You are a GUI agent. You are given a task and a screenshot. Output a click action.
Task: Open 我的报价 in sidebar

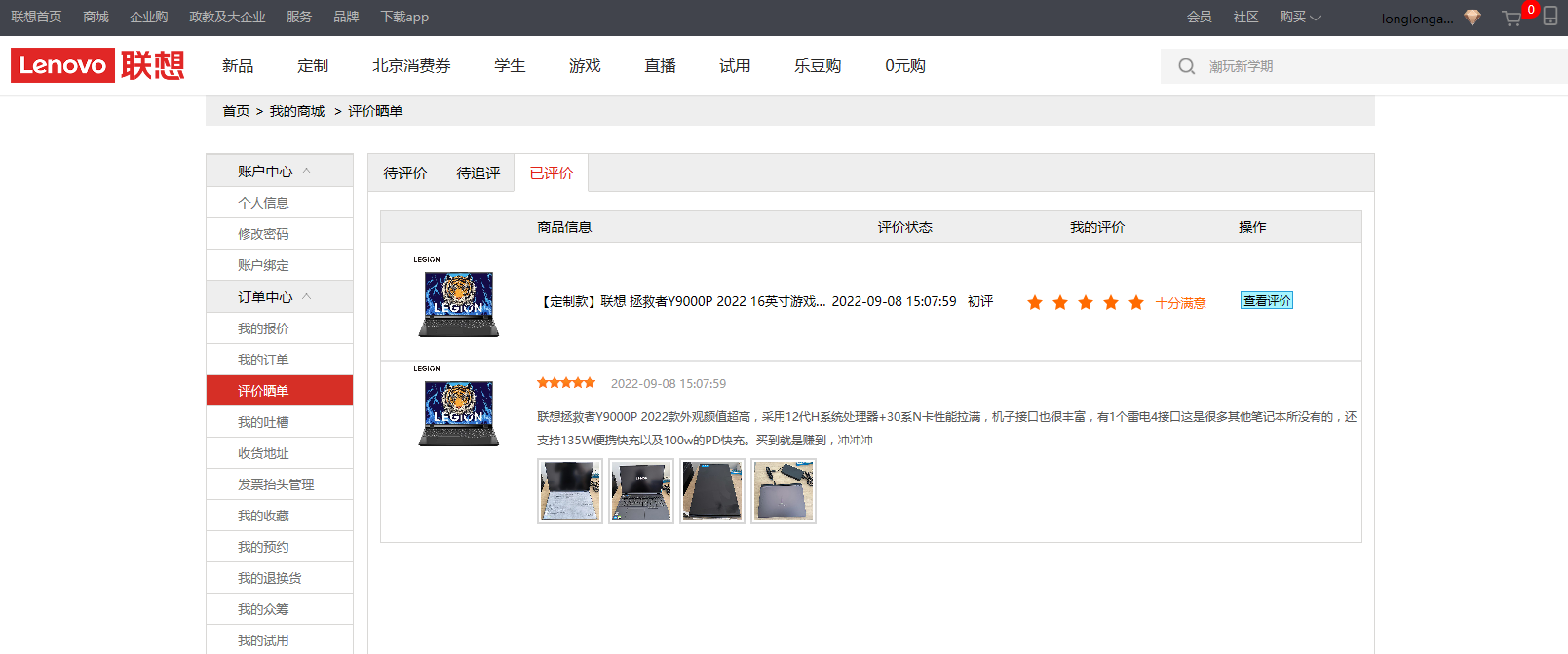pyautogui.click(x=280, y=328)
